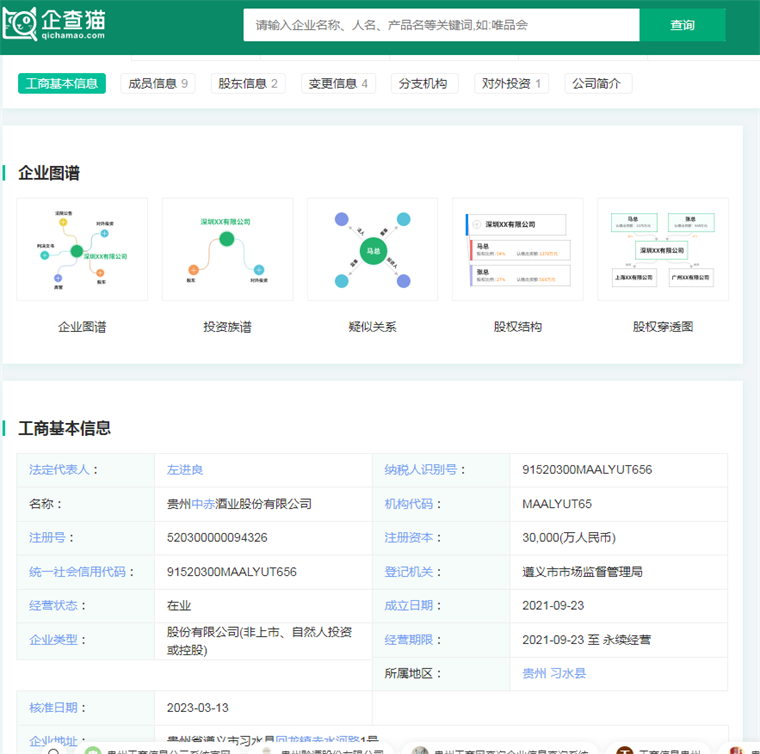Switch to the 股东信息 tab
This screenshot has height=754, width=760.
(247, 83)
